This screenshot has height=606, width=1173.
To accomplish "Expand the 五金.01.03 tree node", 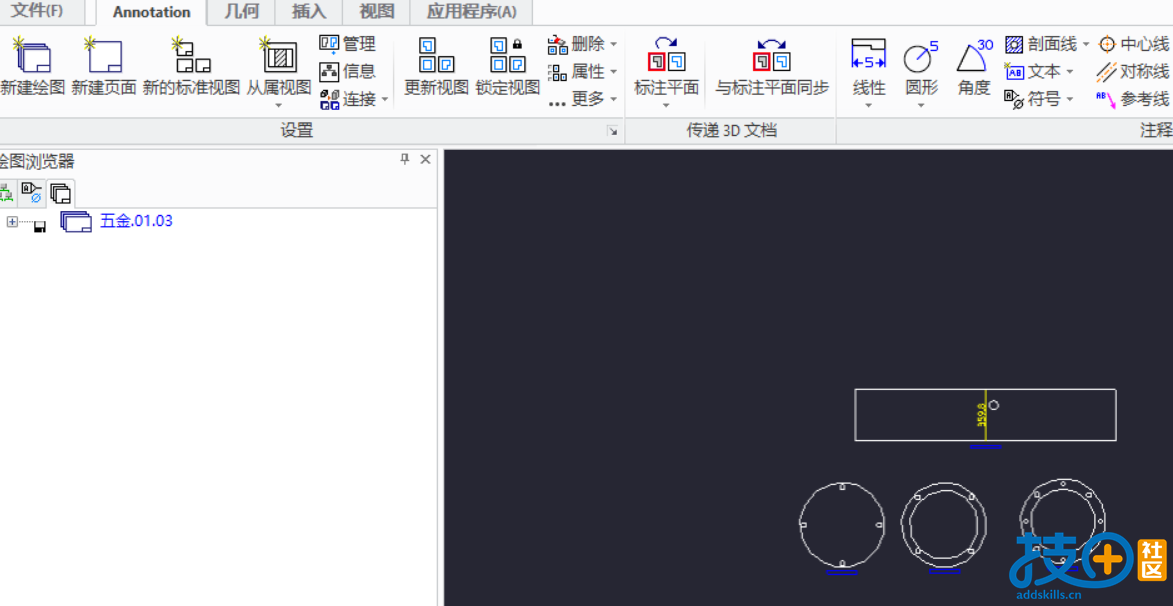I will tap(12, 221).
